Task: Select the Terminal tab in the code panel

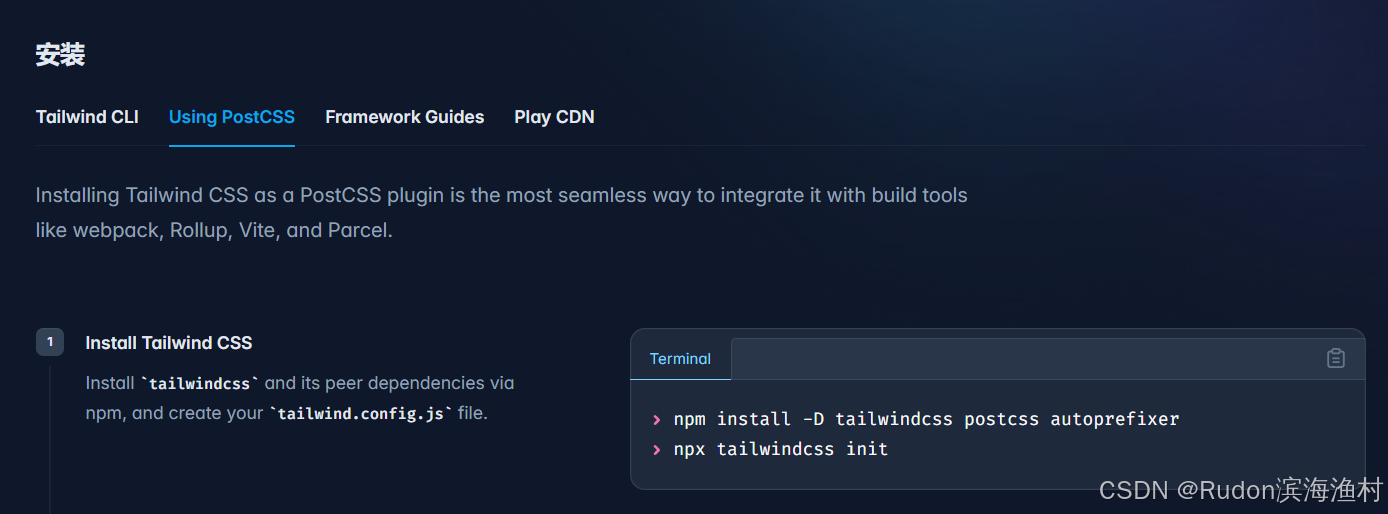Action: (680, 359)
